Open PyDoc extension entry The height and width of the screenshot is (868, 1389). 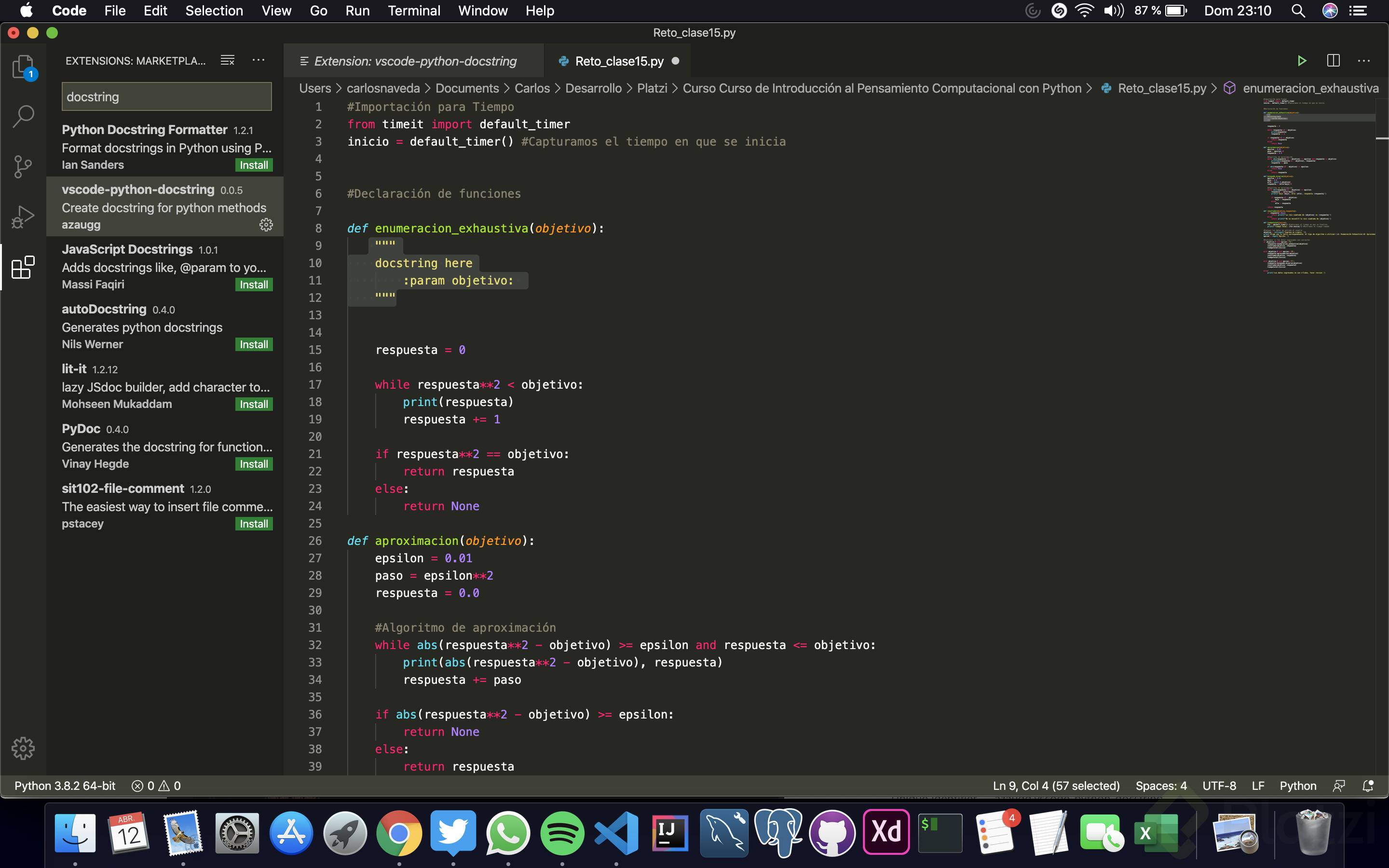tap(165, 446)
